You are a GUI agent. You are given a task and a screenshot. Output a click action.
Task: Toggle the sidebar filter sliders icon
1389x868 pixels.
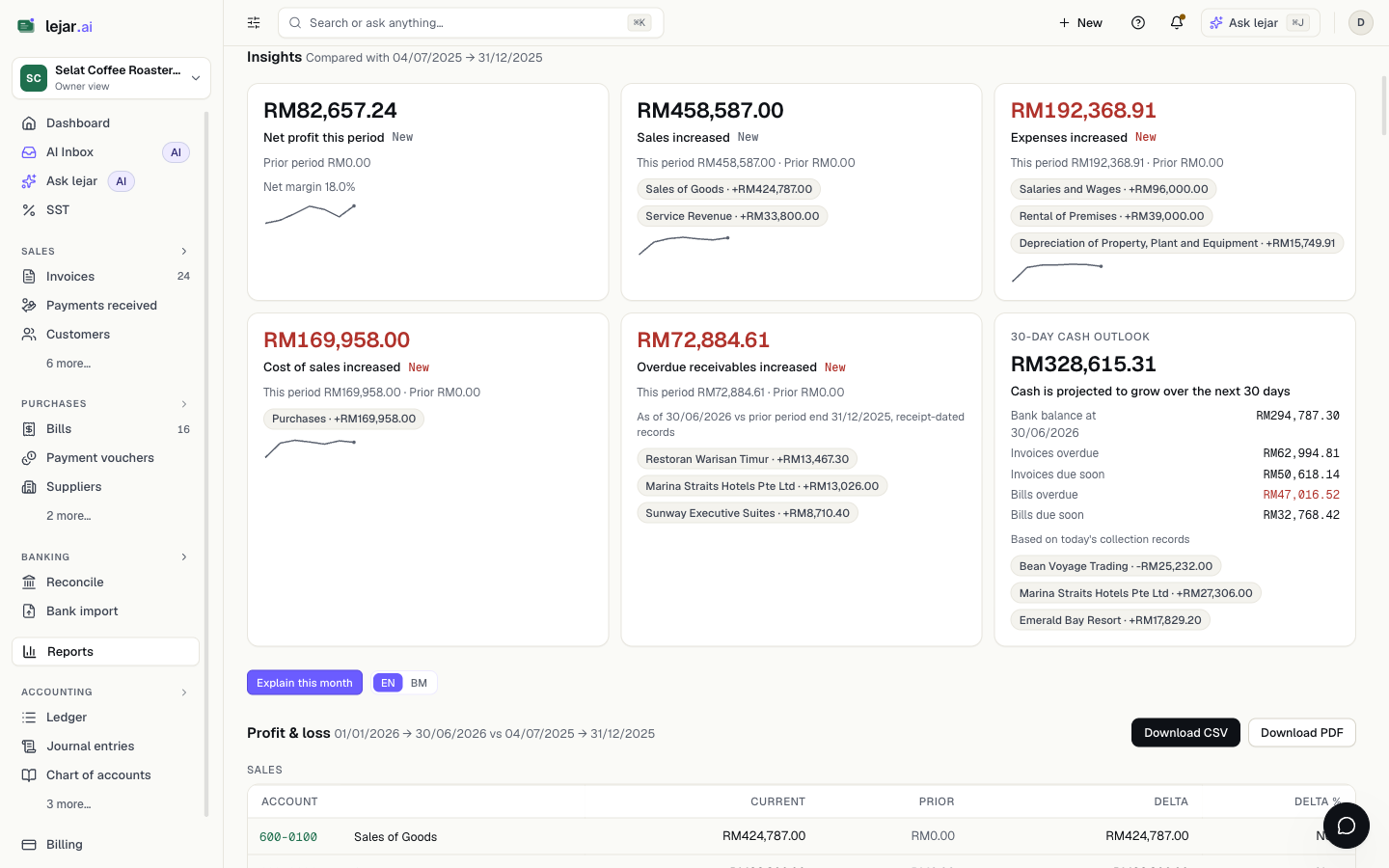[x=254, y=22]
